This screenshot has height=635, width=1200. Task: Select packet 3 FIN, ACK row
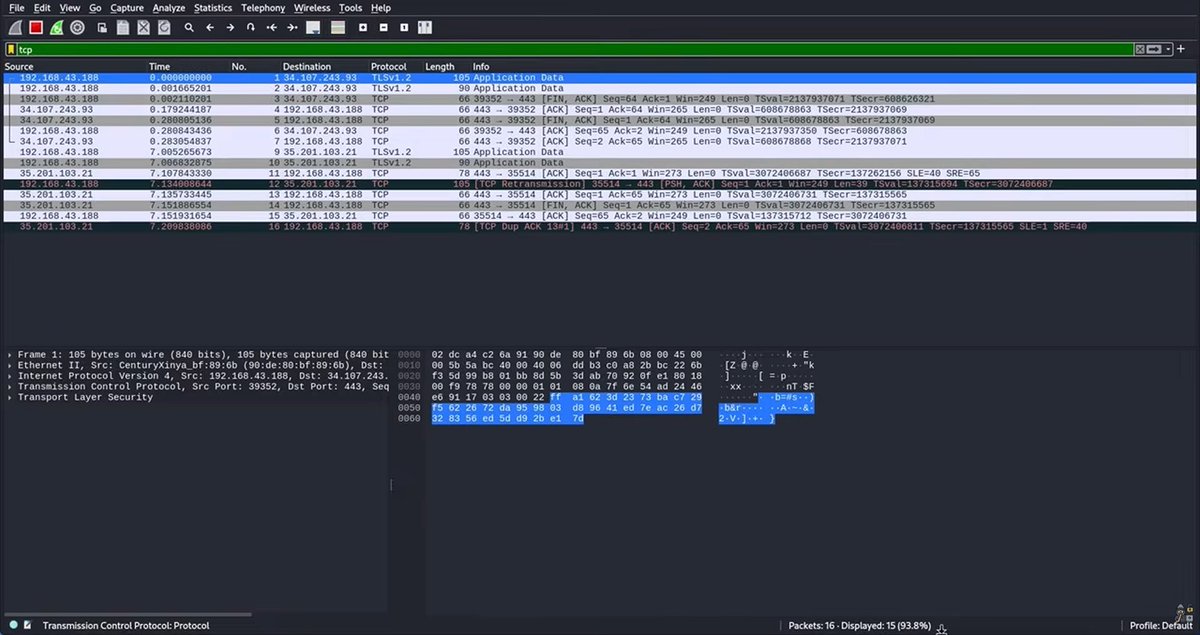pos(600,99)
